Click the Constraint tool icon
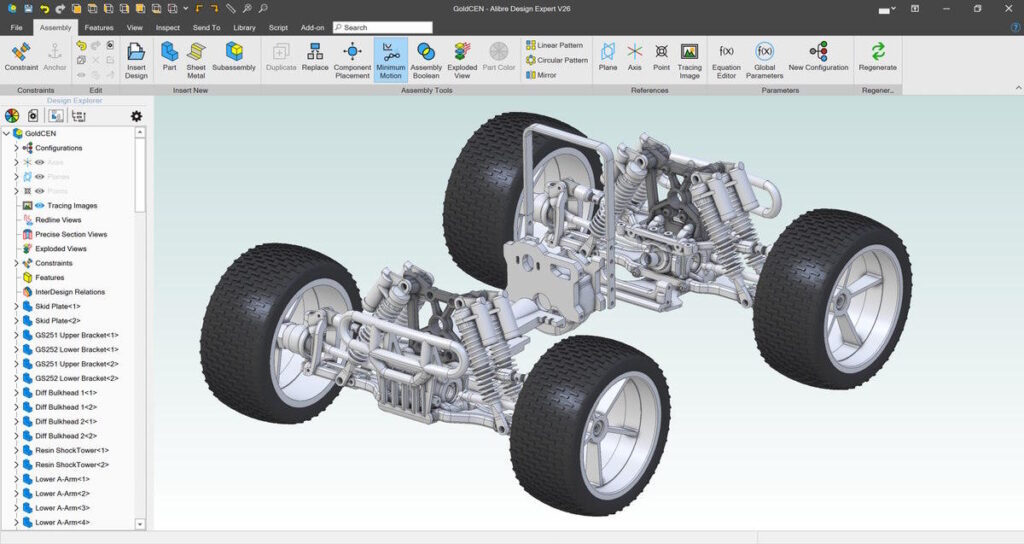This screenshot has height=544, width=1024. pyautogui.click(x=21, y=52)
